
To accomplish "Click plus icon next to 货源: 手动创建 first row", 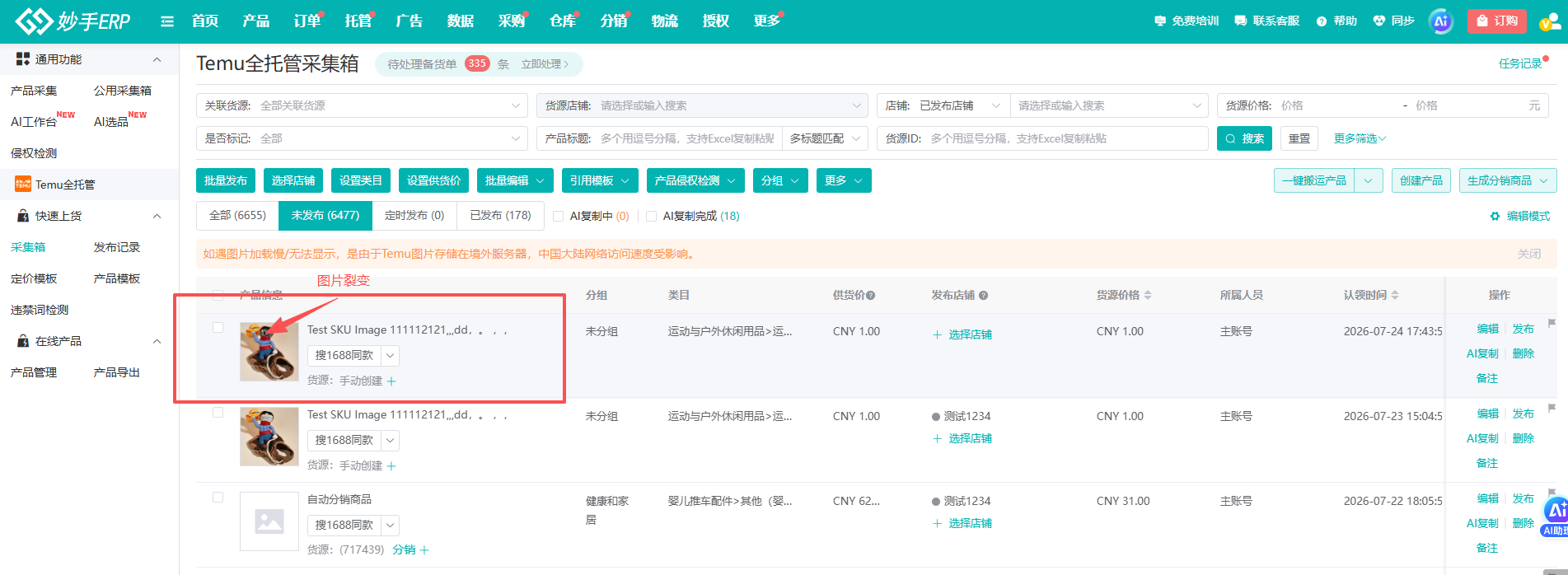I will coord(391,381).
